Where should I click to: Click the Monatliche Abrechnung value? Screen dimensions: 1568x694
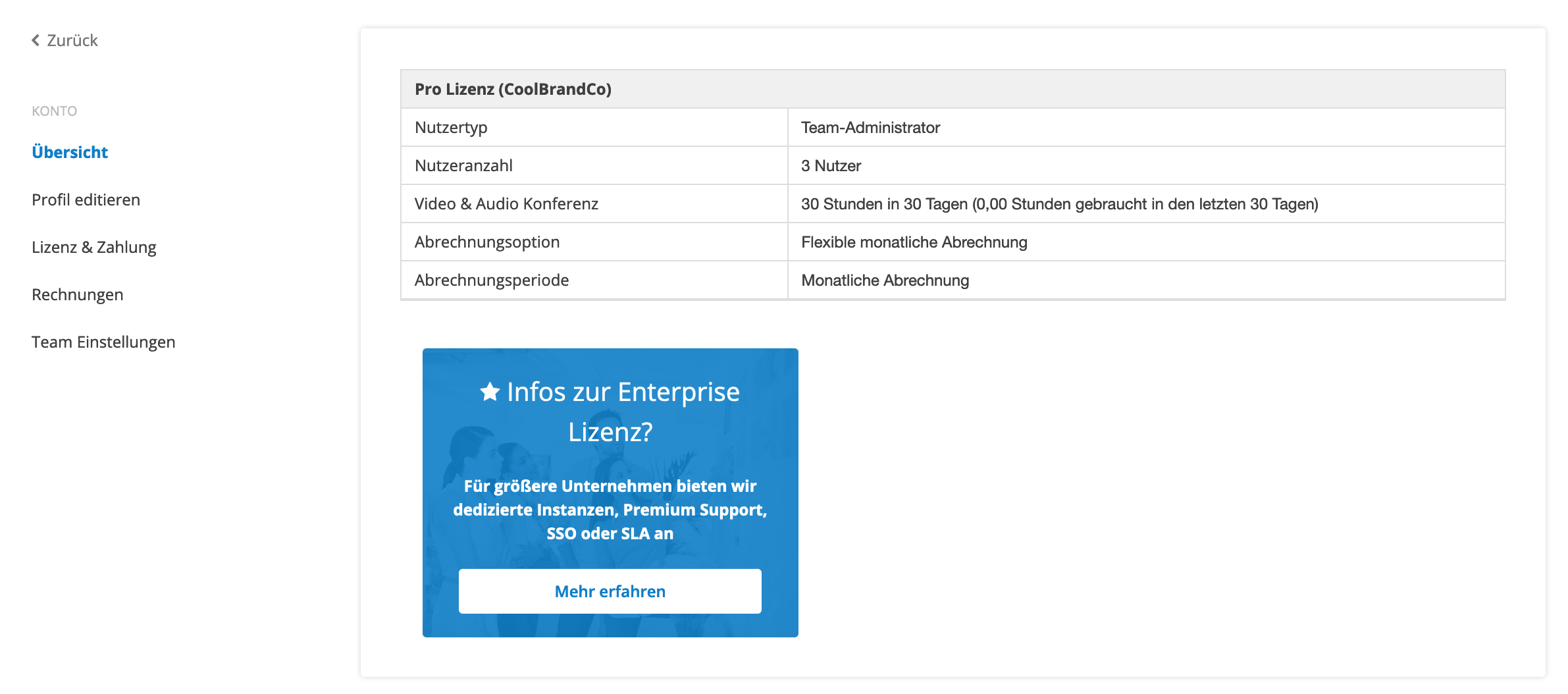(885, 280)
